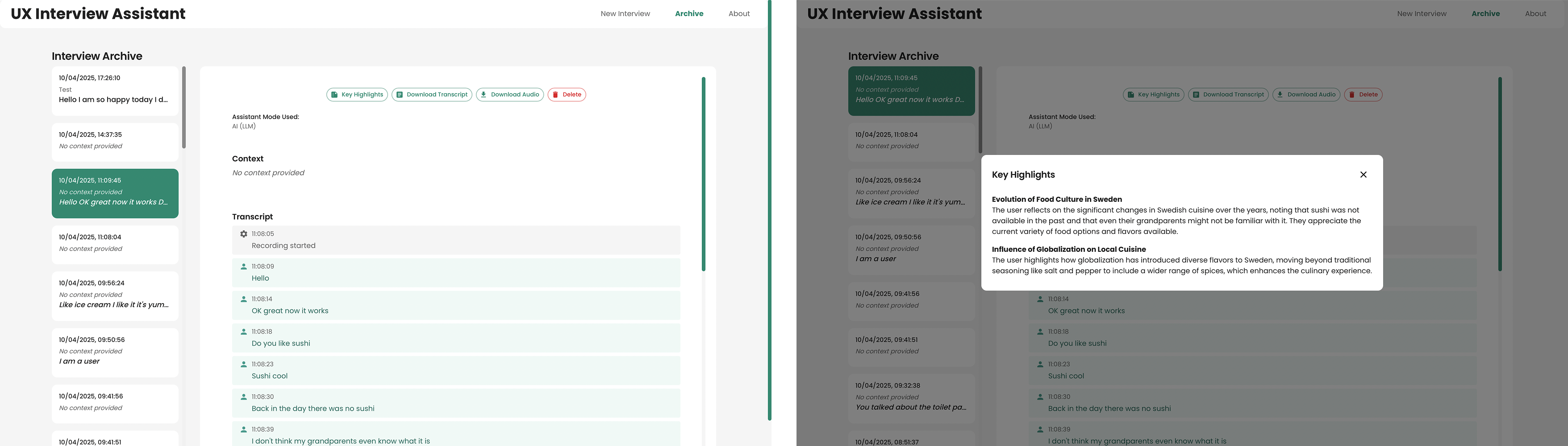Select the 17:26:10 Test interview card
1568x446 pixels.
[x=115, y=91]
